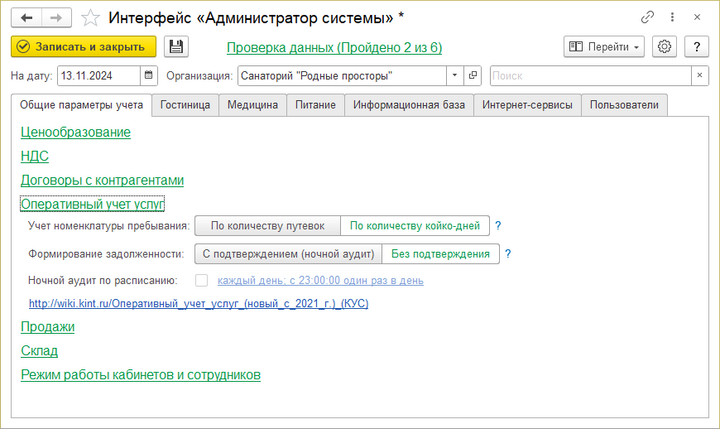Viewport: 720px width, 429px height.
Task: Open the wiki.kint.ru Оперативный учет услуг link
Action: [199, 304]
